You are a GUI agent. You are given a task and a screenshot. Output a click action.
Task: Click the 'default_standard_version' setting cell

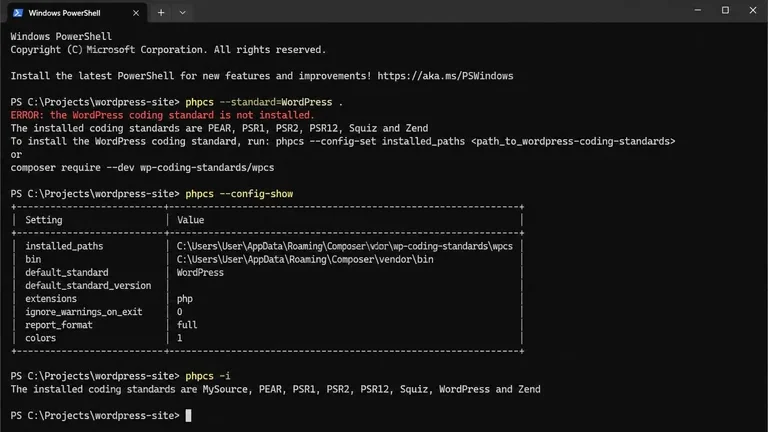[x=88, y=286]
